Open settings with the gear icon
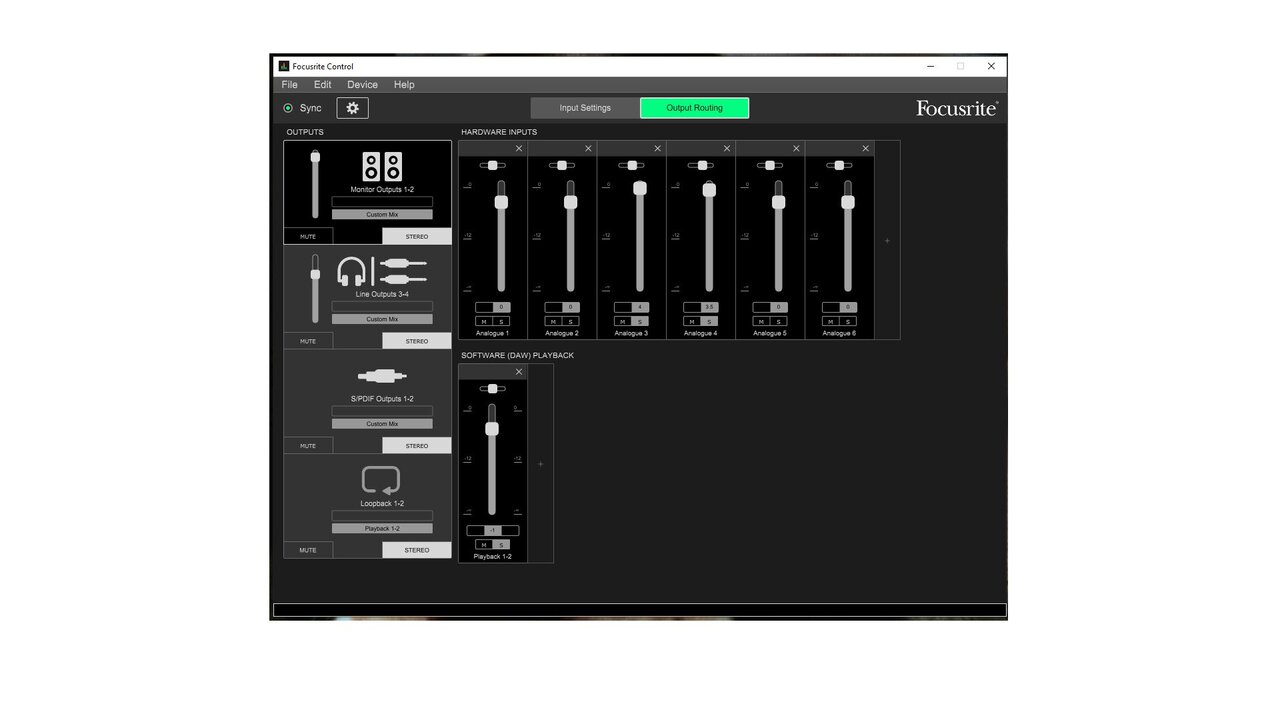The height and width of the screenshot is (720, 1280). pos(352,108)
